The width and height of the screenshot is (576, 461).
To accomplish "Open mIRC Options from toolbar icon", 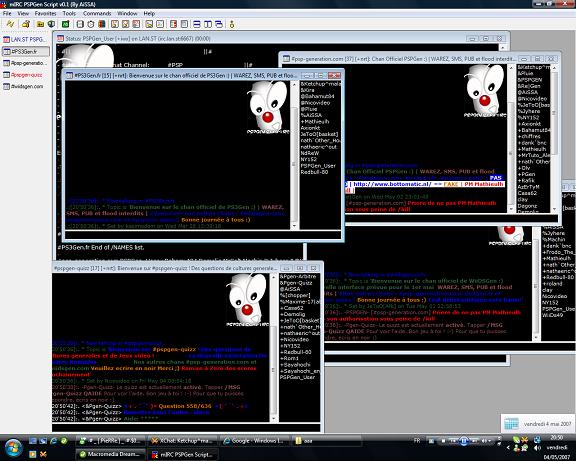I will 26,24.
